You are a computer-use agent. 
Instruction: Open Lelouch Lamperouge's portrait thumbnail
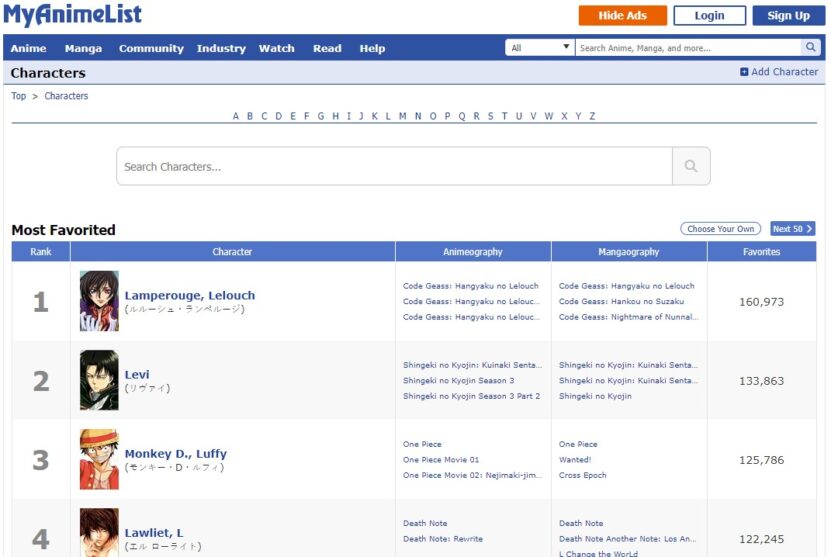point(99,301)
